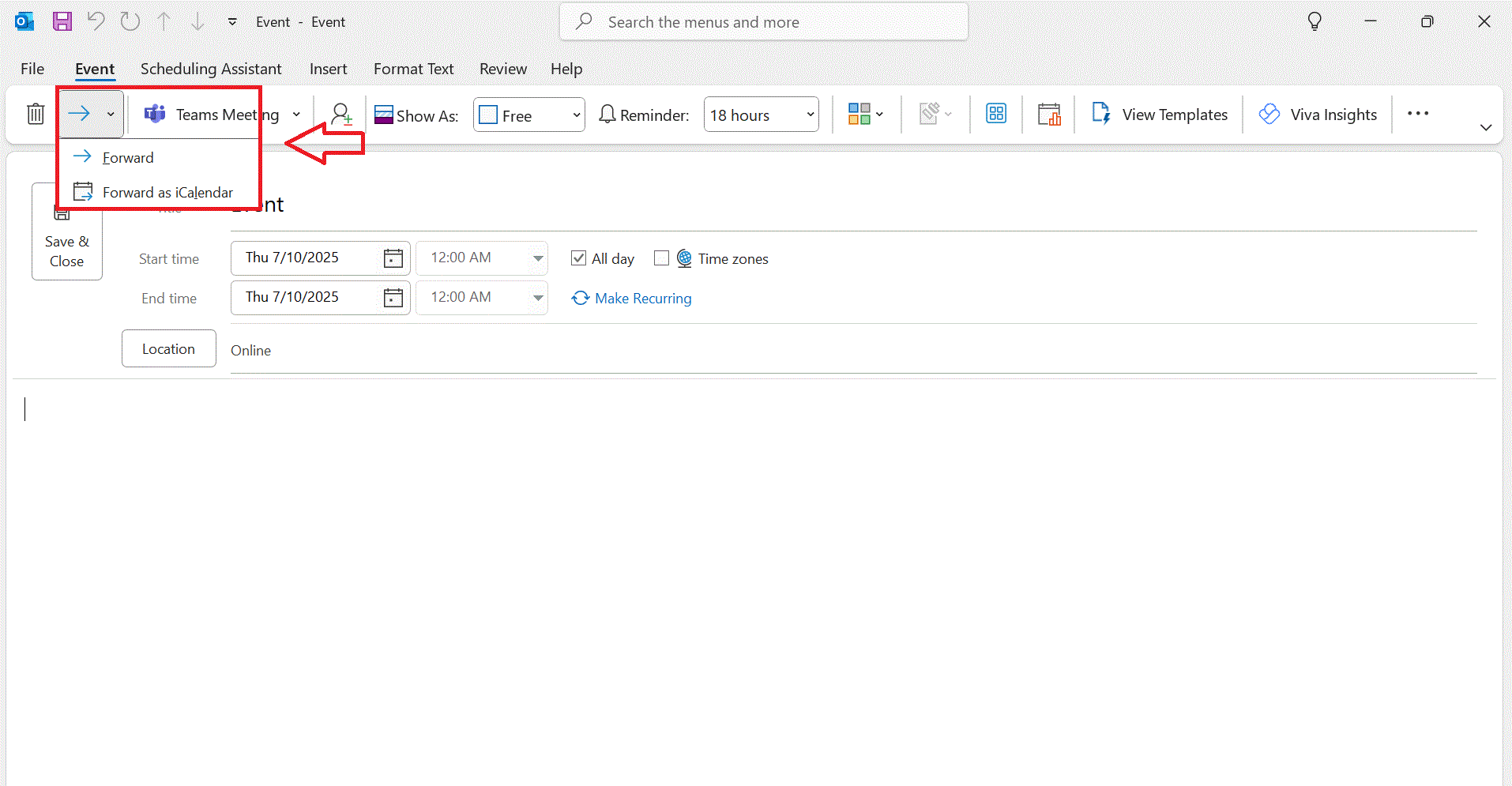Click the Make Recurring link

click(x=631, y=298)
